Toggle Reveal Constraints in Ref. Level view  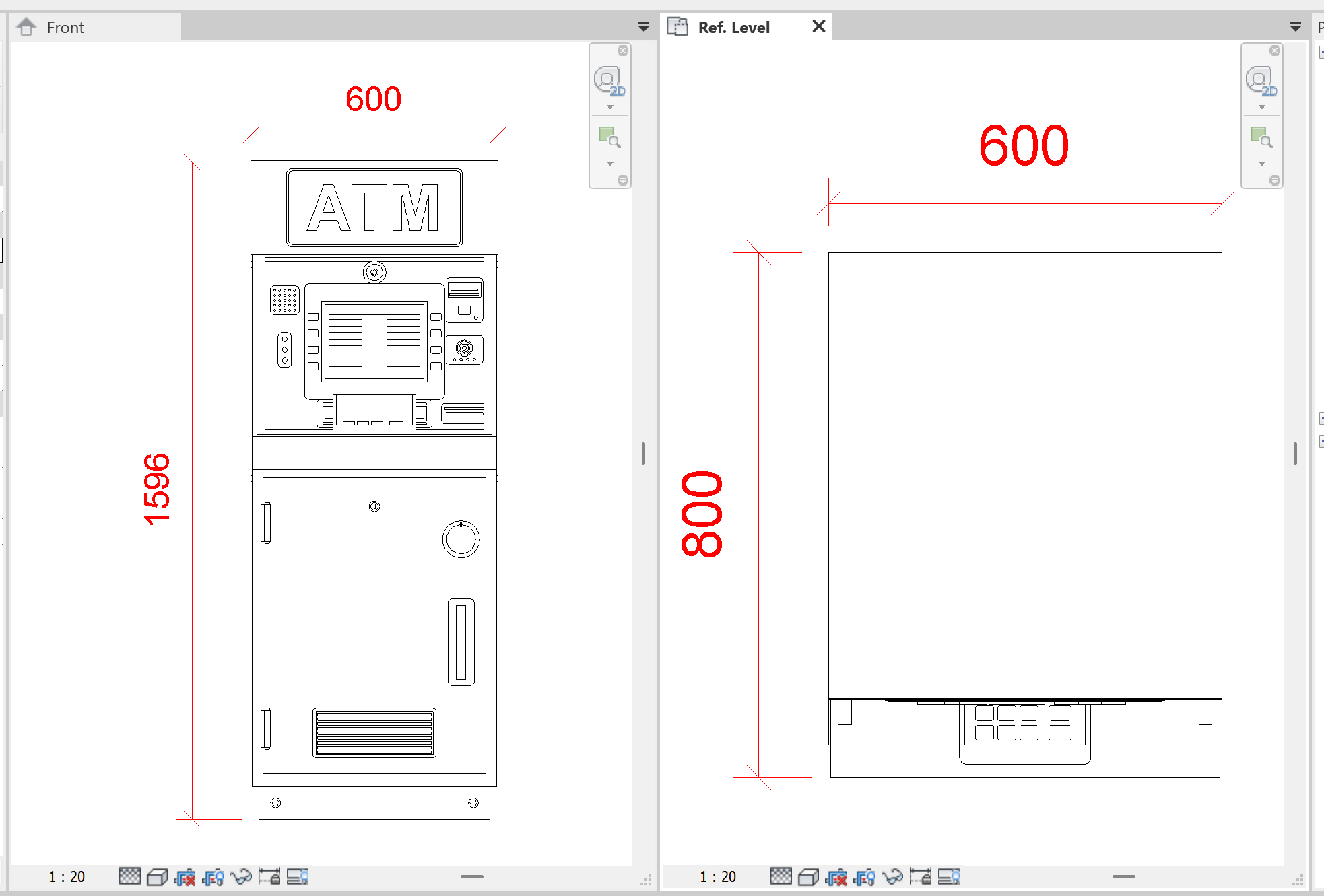(921, 876)
